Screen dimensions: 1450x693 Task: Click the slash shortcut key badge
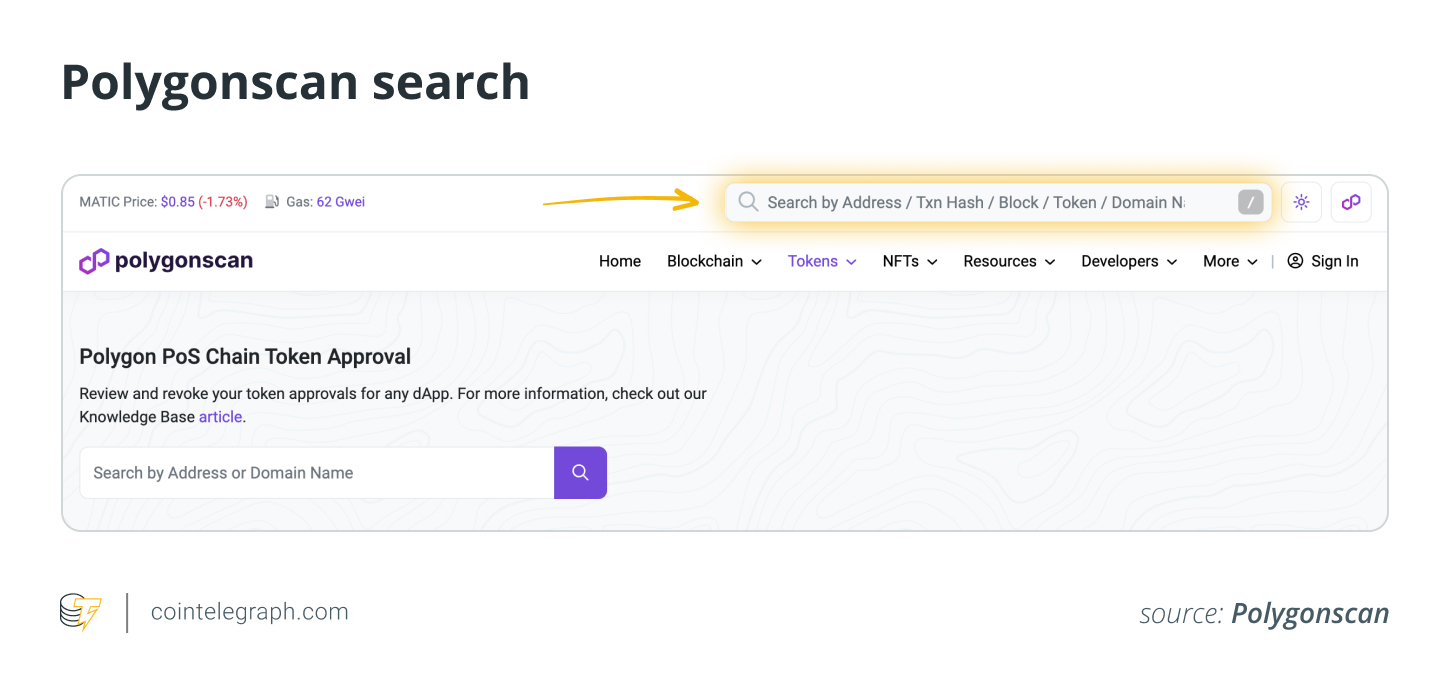[x=1250, y=202]
